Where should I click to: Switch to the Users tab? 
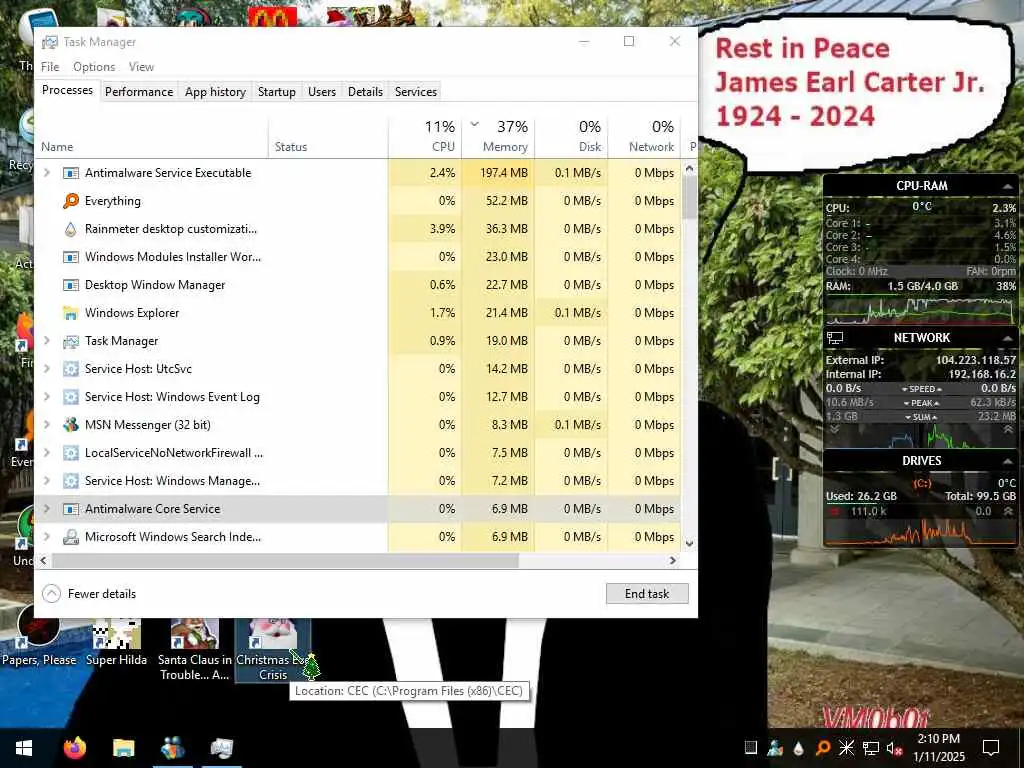click(322, 92)
